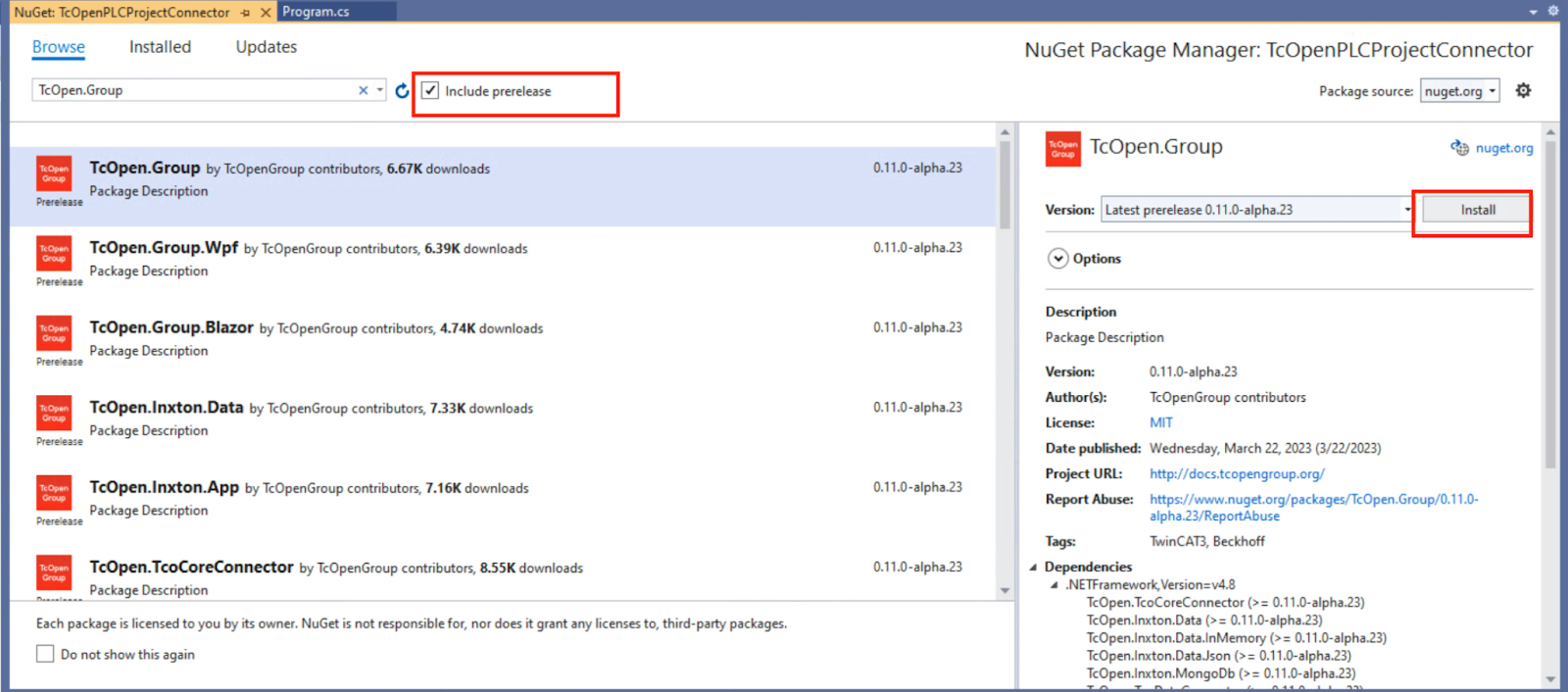Click the TcOpen.Group package icon in list
Viewport: 1568px width, 692px height.
[54, 173]
